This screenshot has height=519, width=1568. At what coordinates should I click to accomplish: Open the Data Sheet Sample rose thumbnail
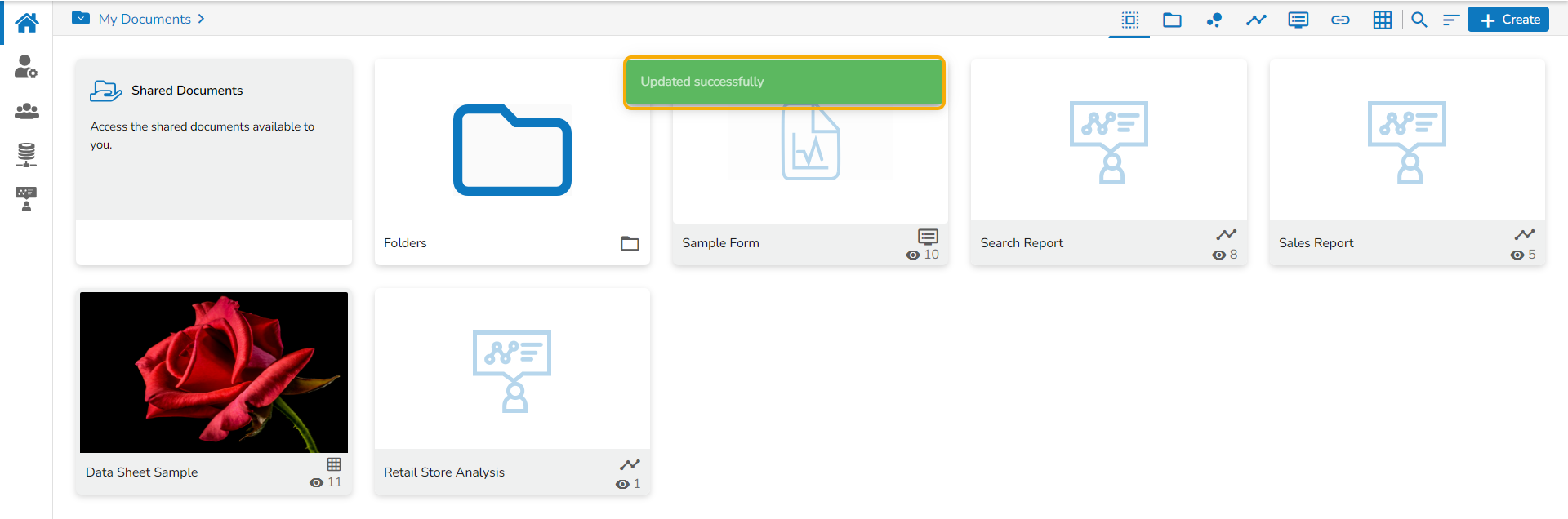tap(214, 372)
